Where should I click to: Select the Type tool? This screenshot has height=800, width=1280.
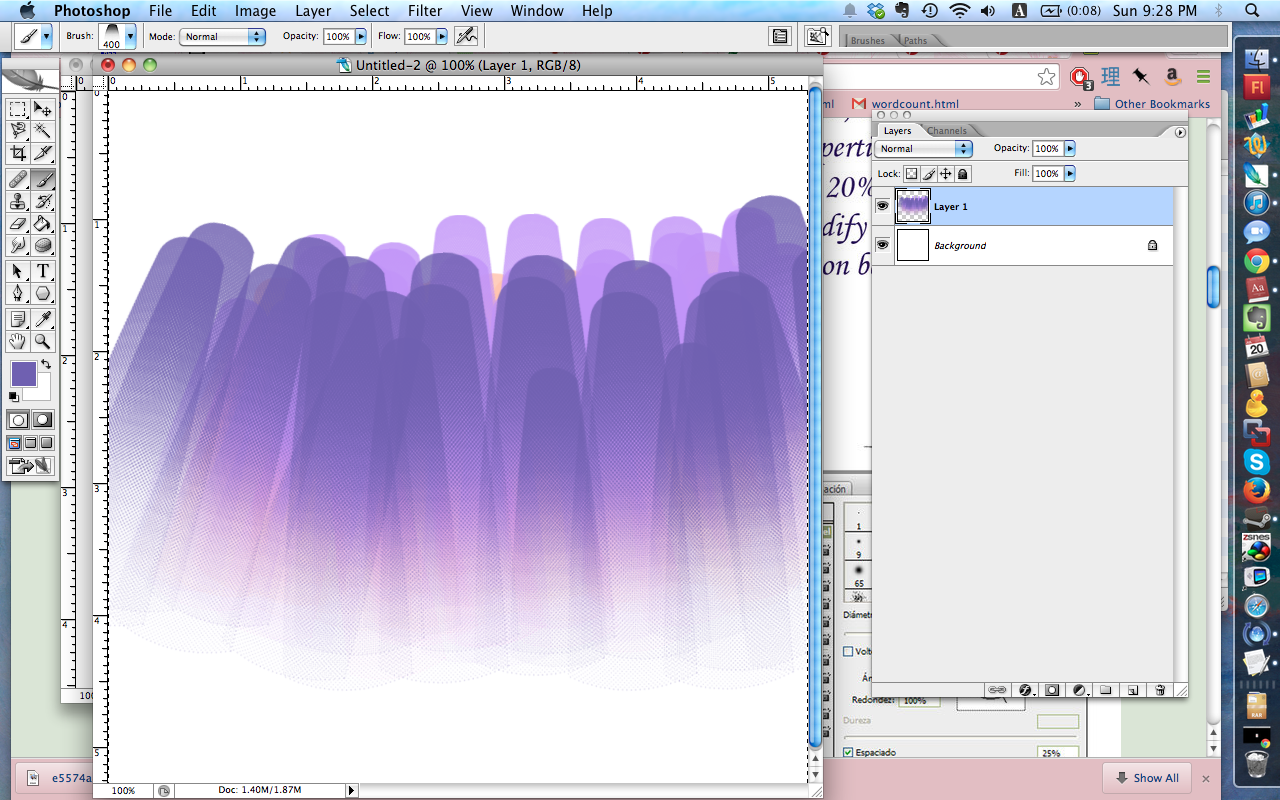click(x=43, y=272)
